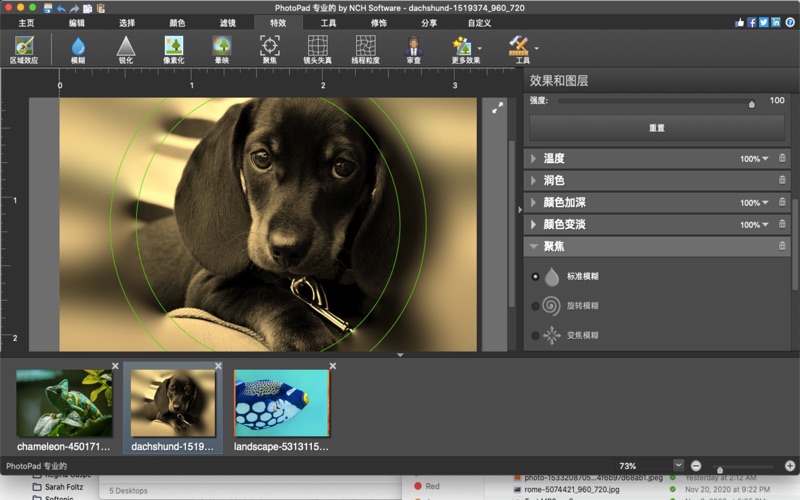
Task: Choose the 旋转模糊 radio option
Action: click(536, 306)
